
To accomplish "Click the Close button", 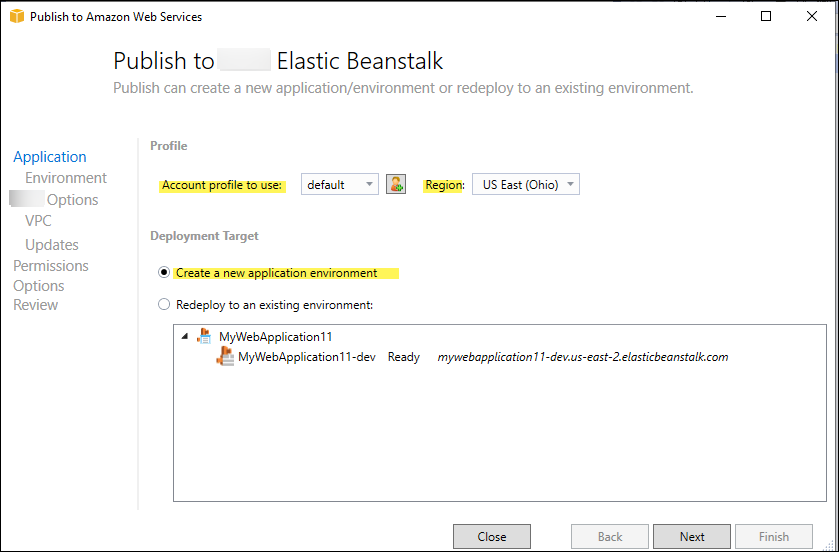I will 492,537.
